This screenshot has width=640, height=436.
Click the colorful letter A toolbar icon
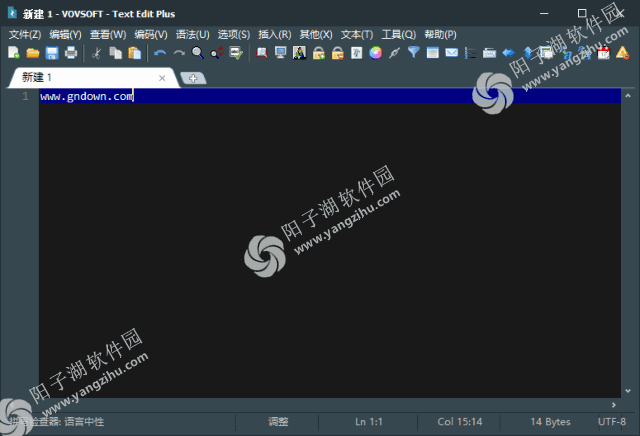coord(300,53)
